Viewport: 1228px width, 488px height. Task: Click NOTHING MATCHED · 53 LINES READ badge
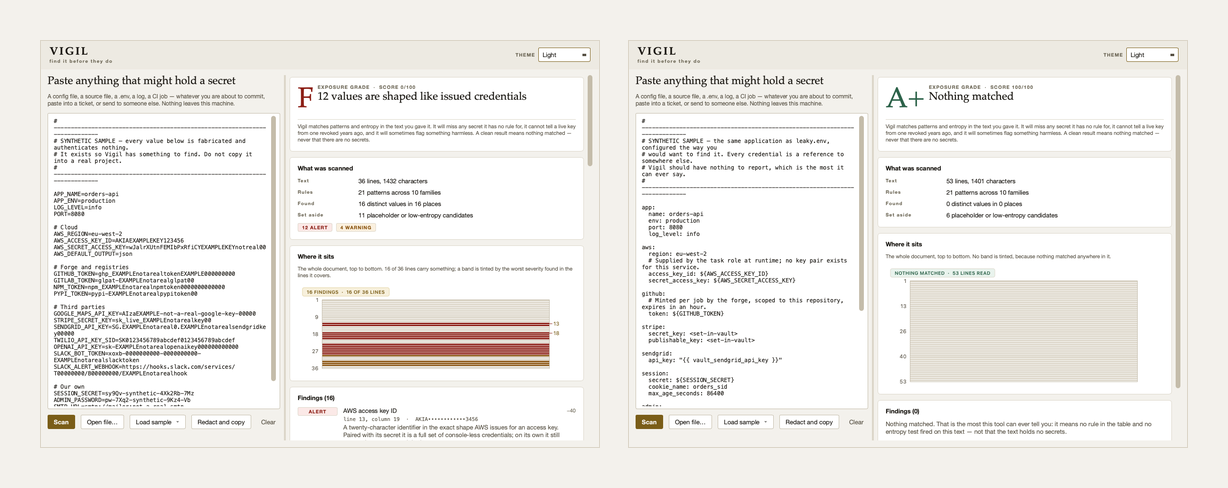coord(942,273)
